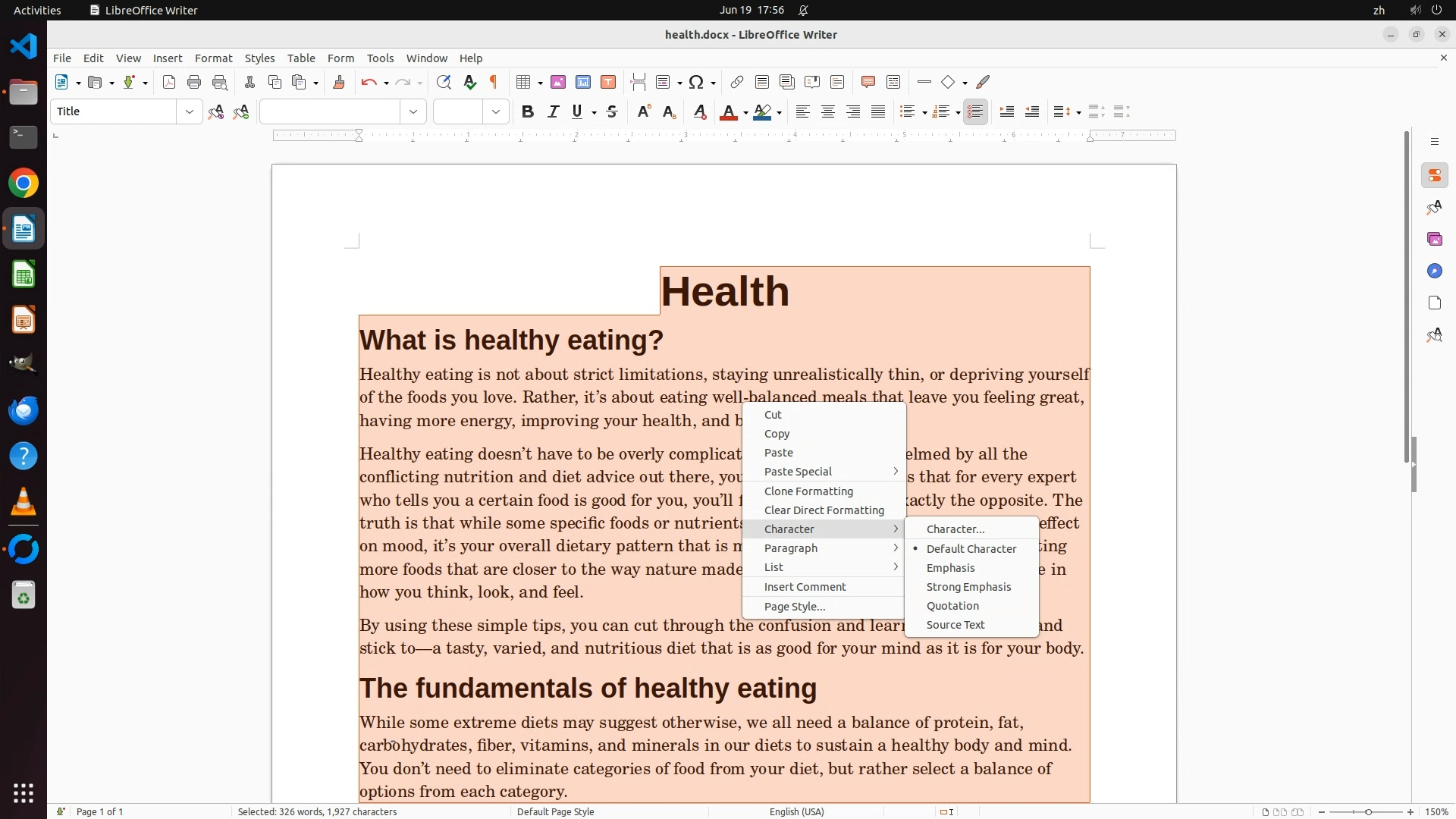
Task: Click the Clone Formatting paintbrush icon
Action: 339,83
